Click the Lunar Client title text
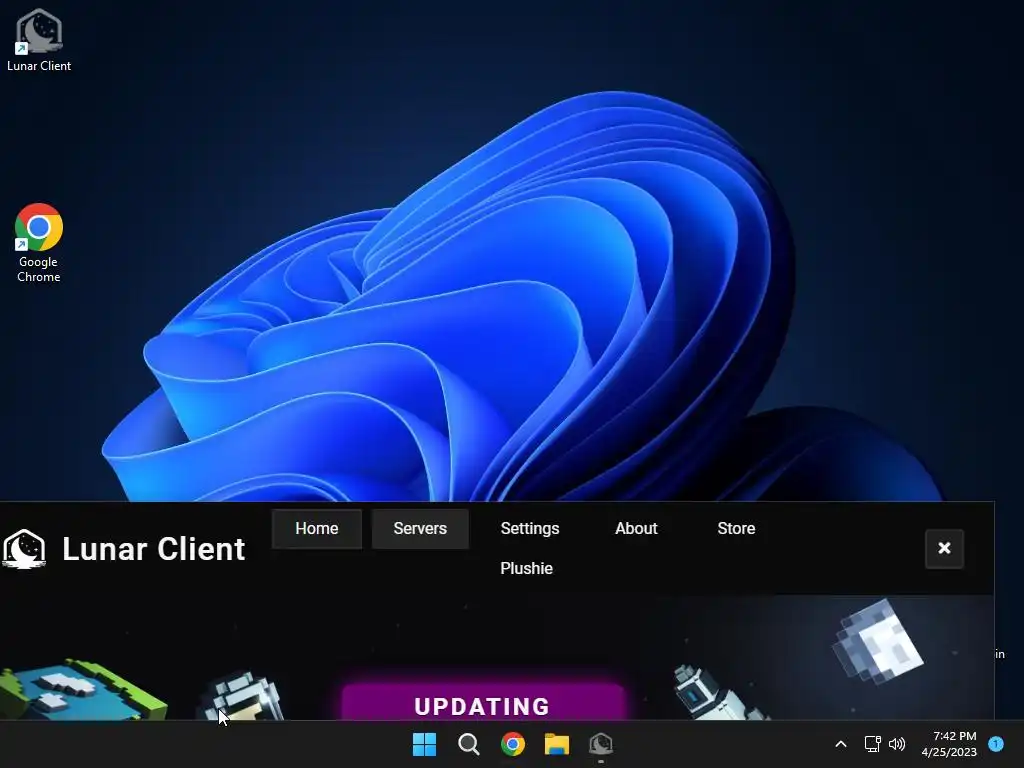1024x768 pixels. coord(153,549)
